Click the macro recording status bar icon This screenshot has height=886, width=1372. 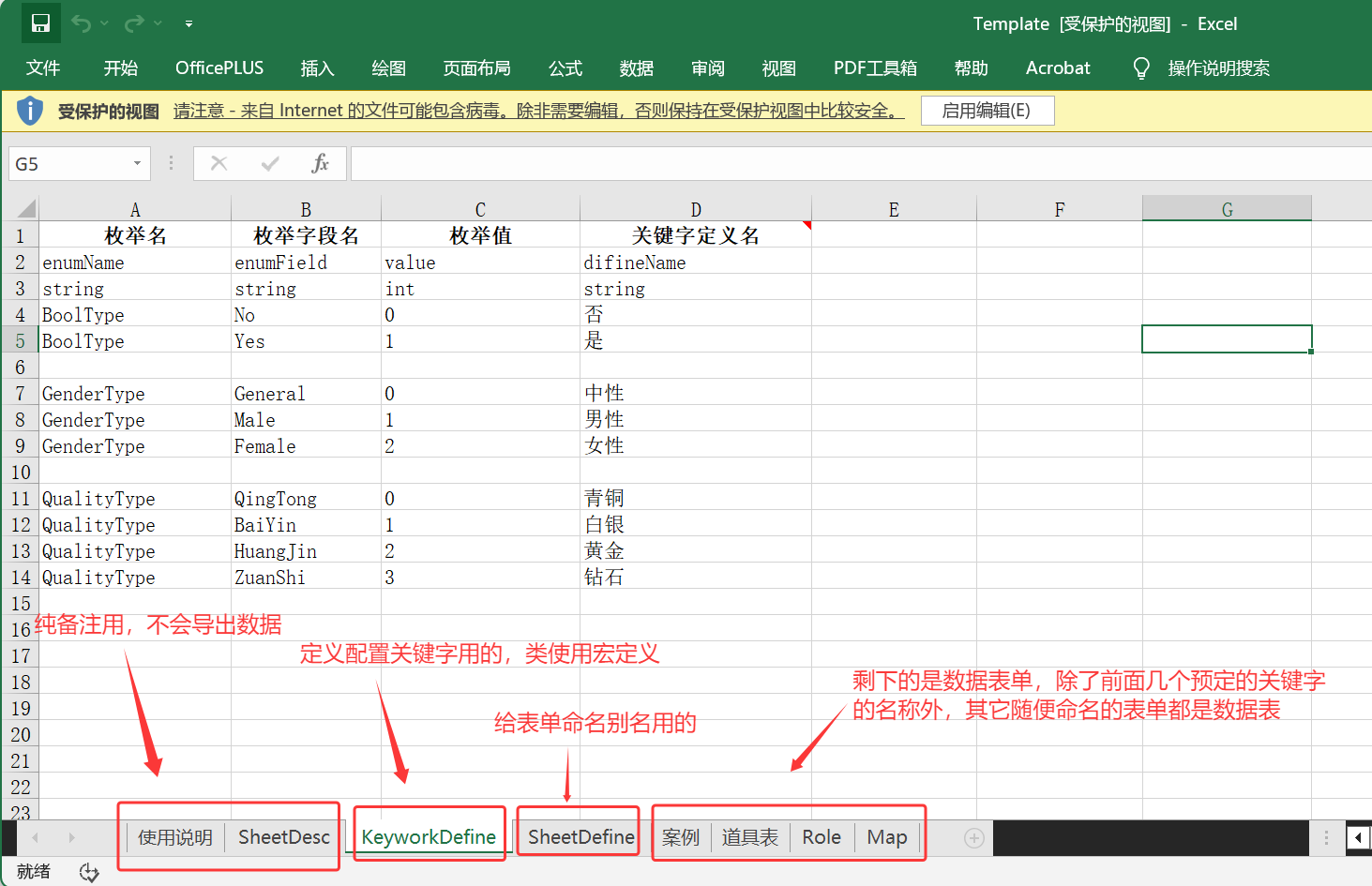point(89,873)
